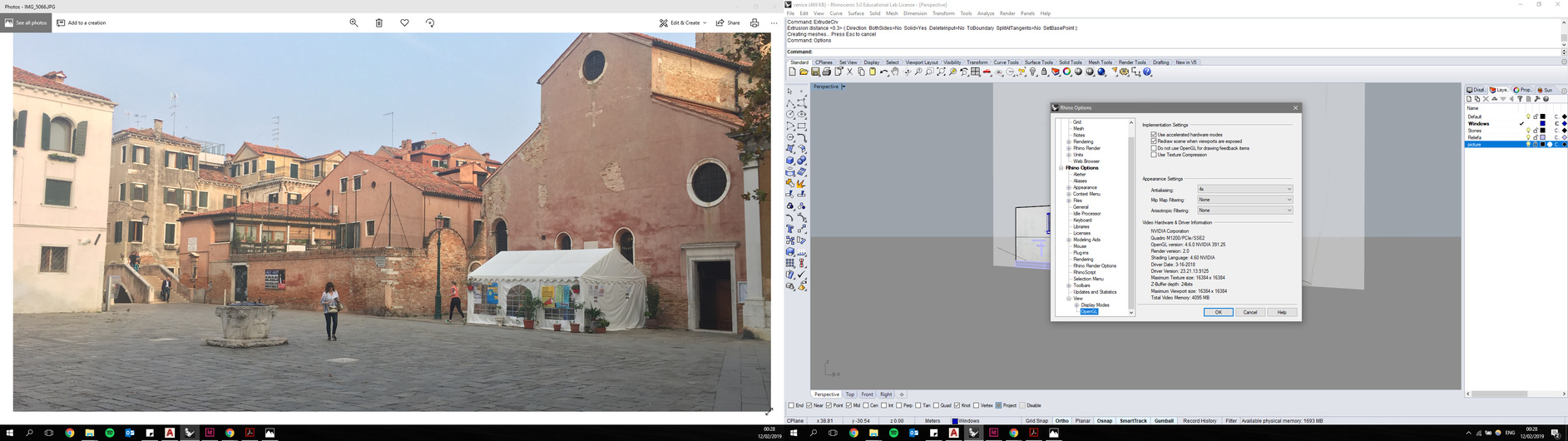Add photo to favorites with heart icon
This screenshot has width=1568, height=441.
[404, 23]
